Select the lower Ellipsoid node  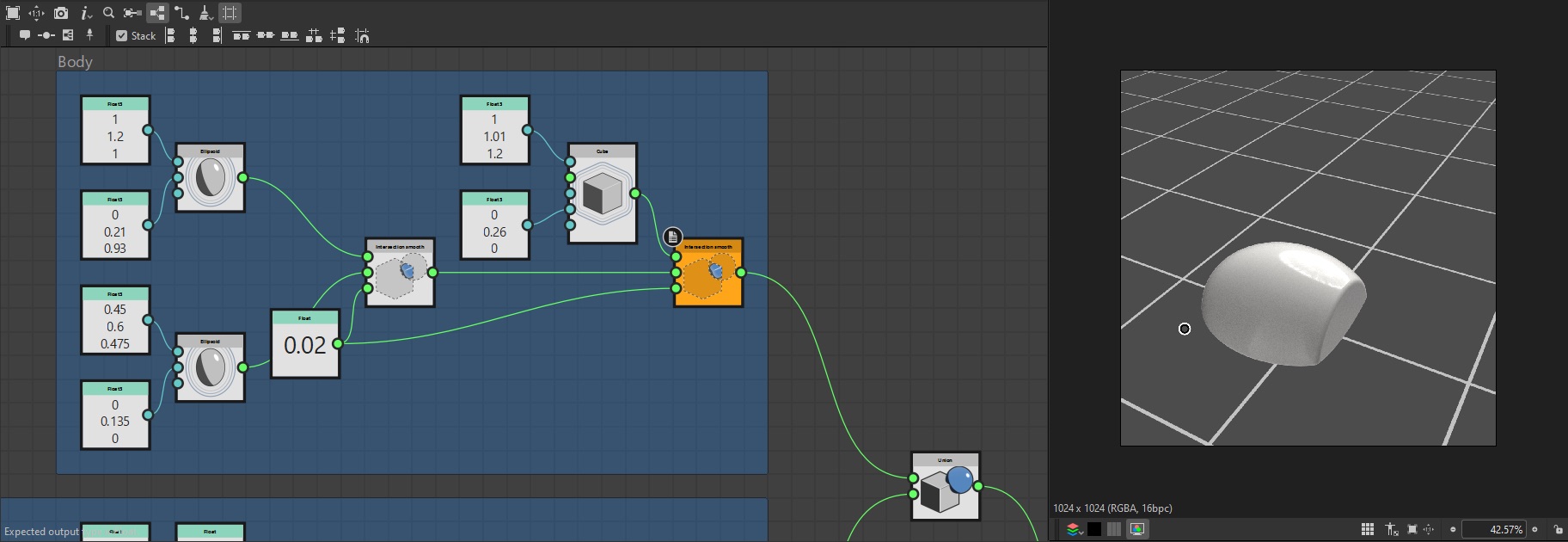[210, 367]
